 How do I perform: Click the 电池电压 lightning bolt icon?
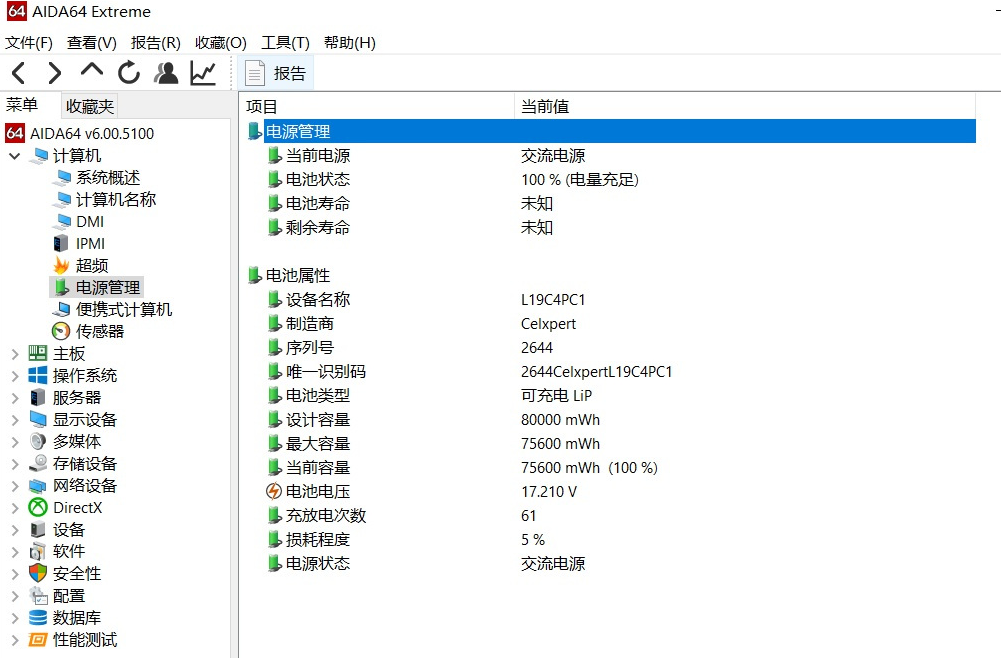273,491
